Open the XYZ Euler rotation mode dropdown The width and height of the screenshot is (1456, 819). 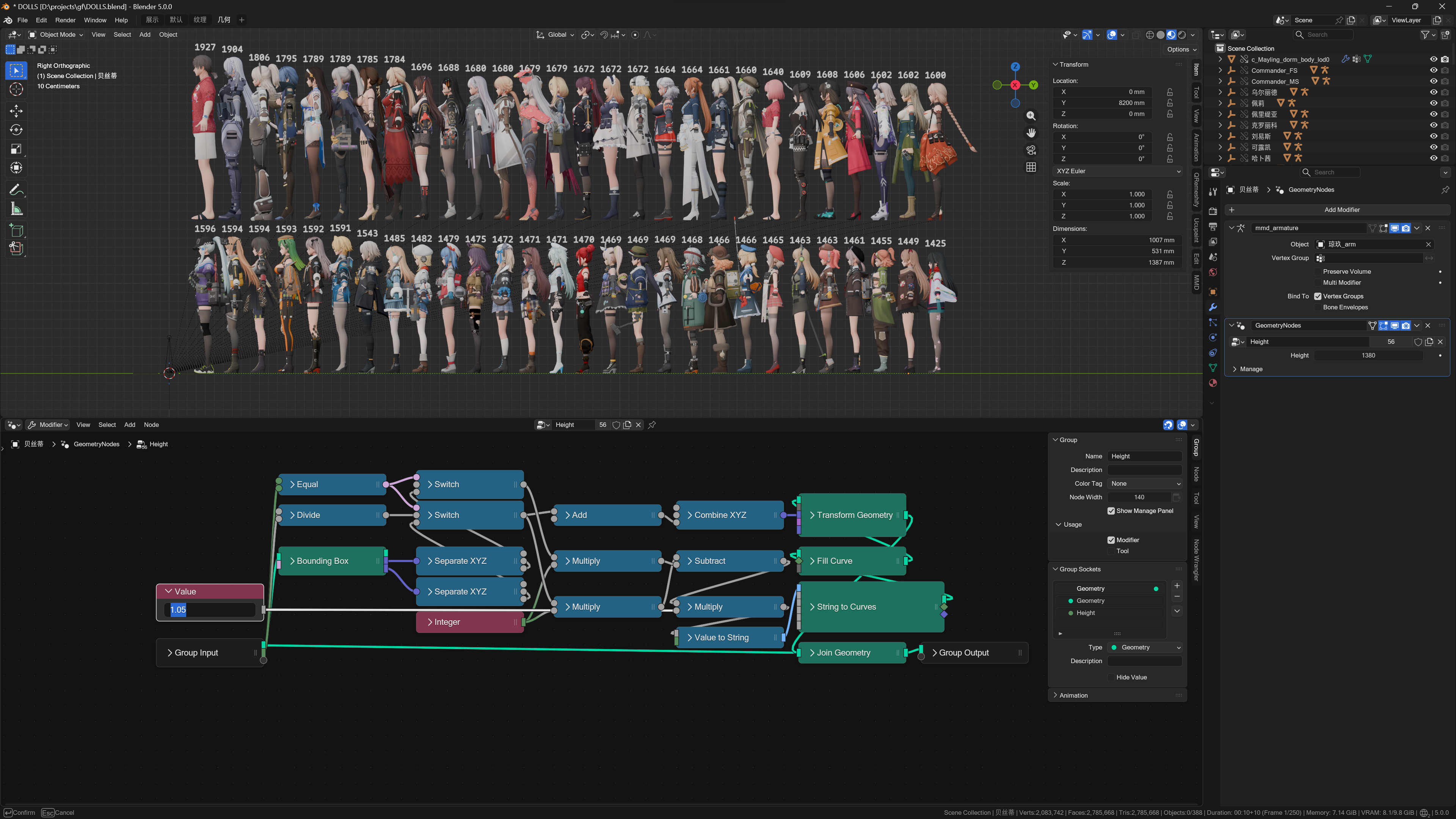(1118, 171)
